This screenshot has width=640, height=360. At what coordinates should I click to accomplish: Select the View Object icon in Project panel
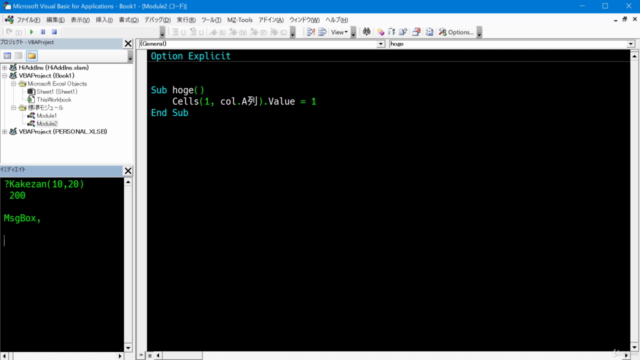pyautogui.click(x=19, y=56)
